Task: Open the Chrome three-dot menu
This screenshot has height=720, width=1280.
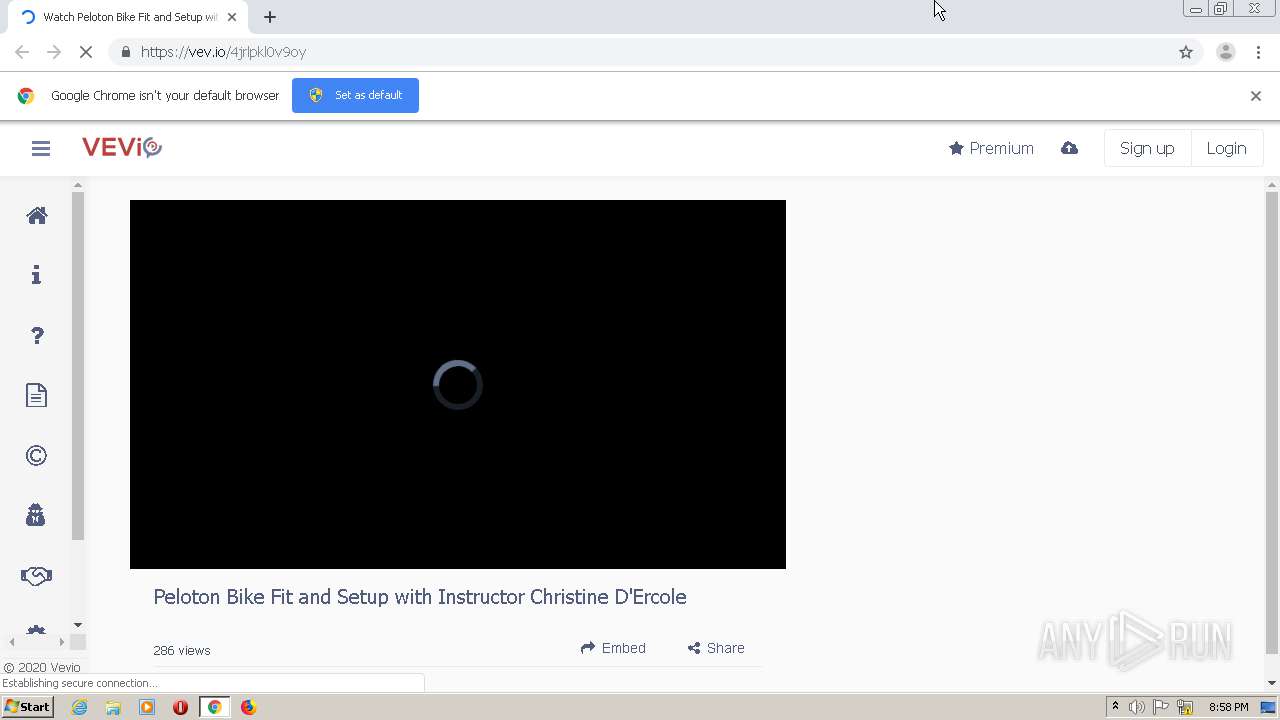Action: [1259, 52]
